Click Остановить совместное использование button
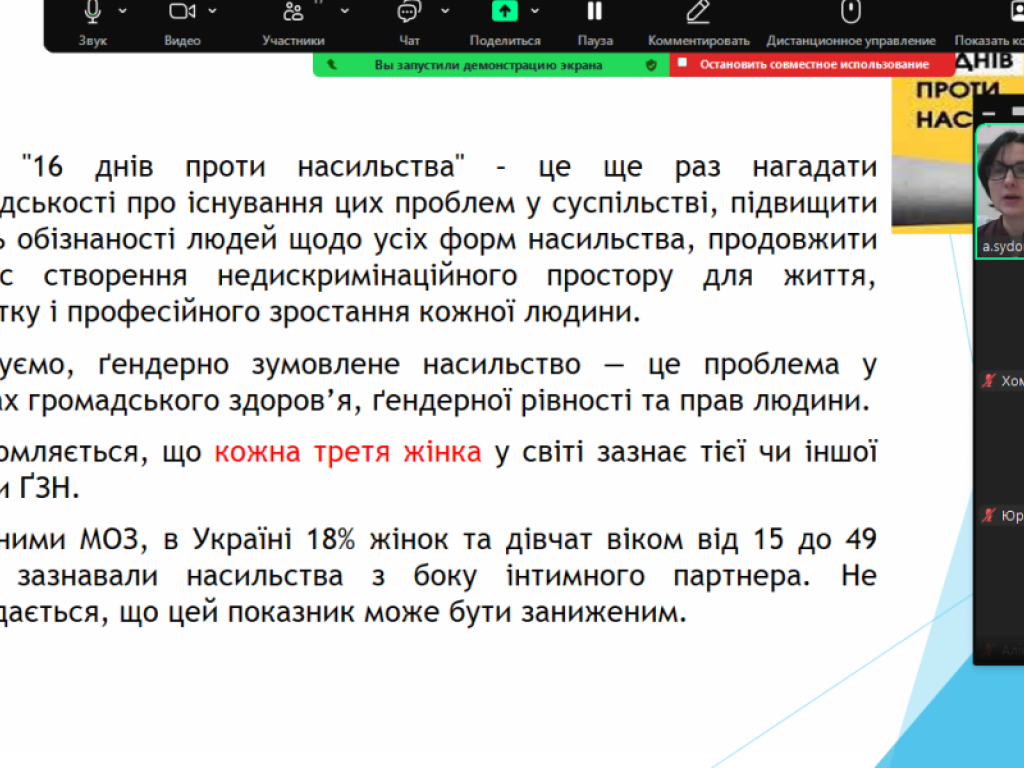This screenshot has width=1024, height=768. 812,65
